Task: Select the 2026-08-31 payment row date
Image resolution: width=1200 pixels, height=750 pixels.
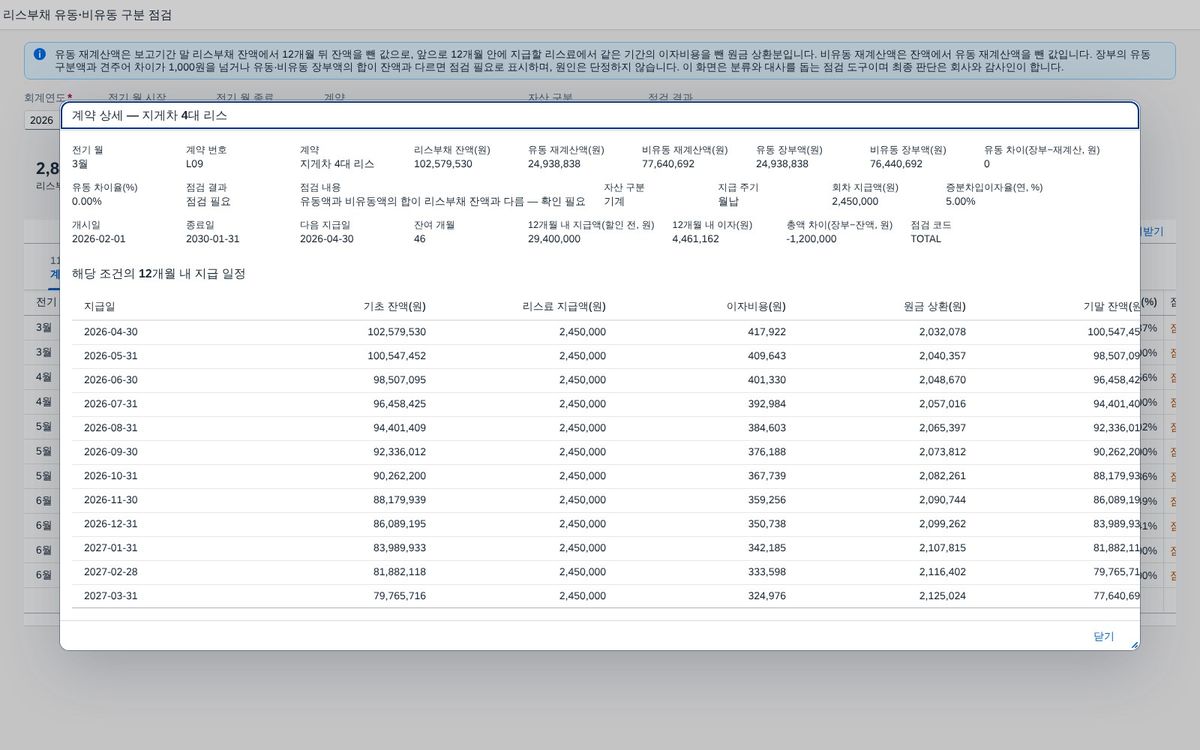Action: click(x=111, y=428)
